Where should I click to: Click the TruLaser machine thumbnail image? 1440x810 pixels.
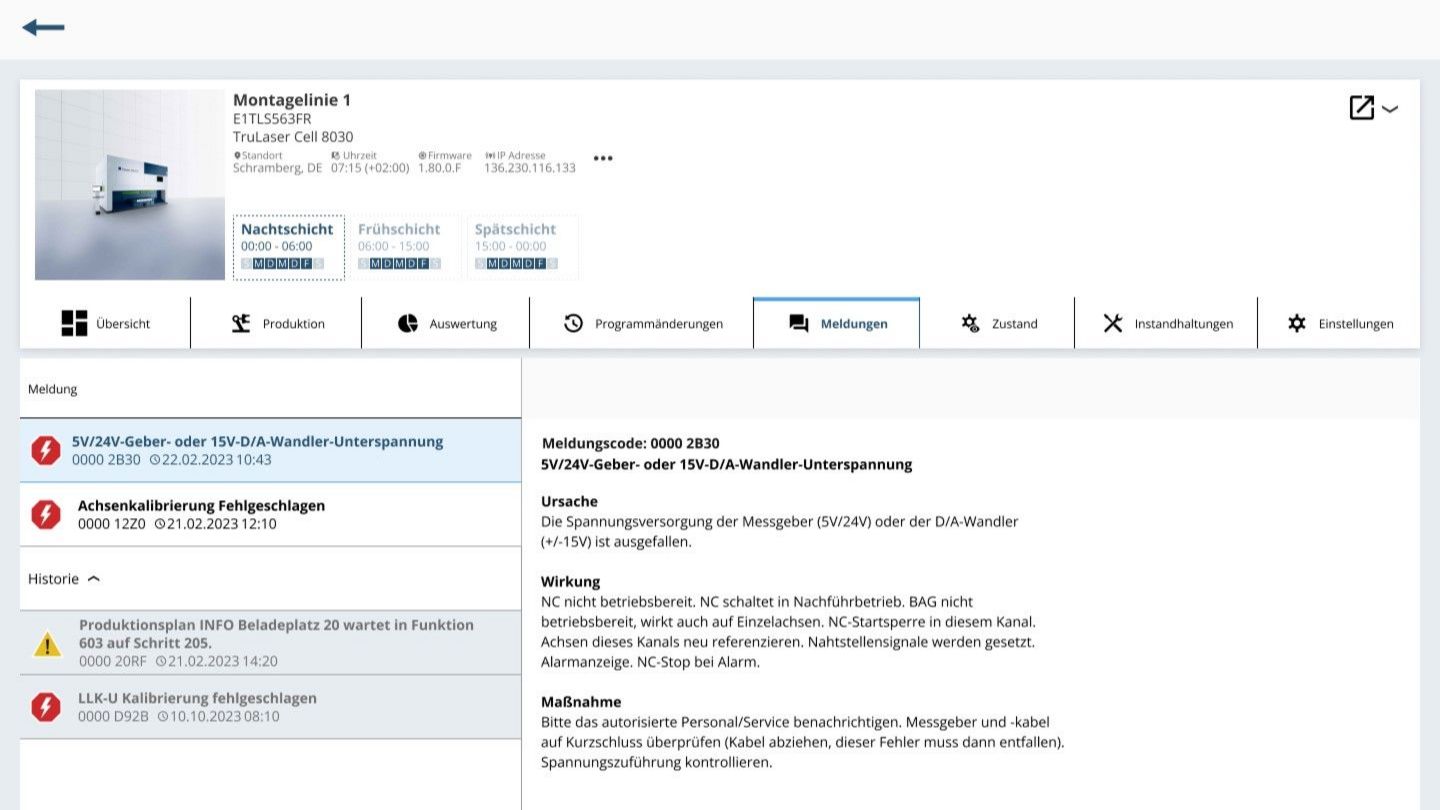[x=130, y=185]
